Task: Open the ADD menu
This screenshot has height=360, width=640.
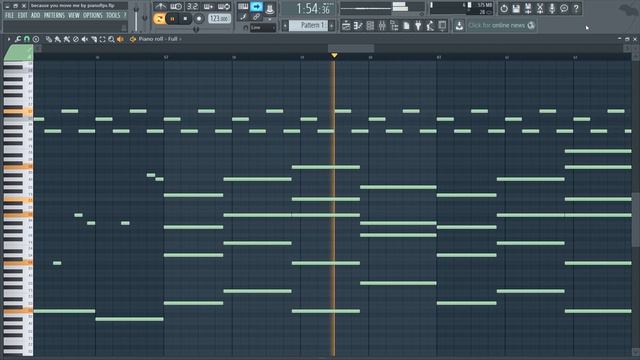Action: (36, 16)
